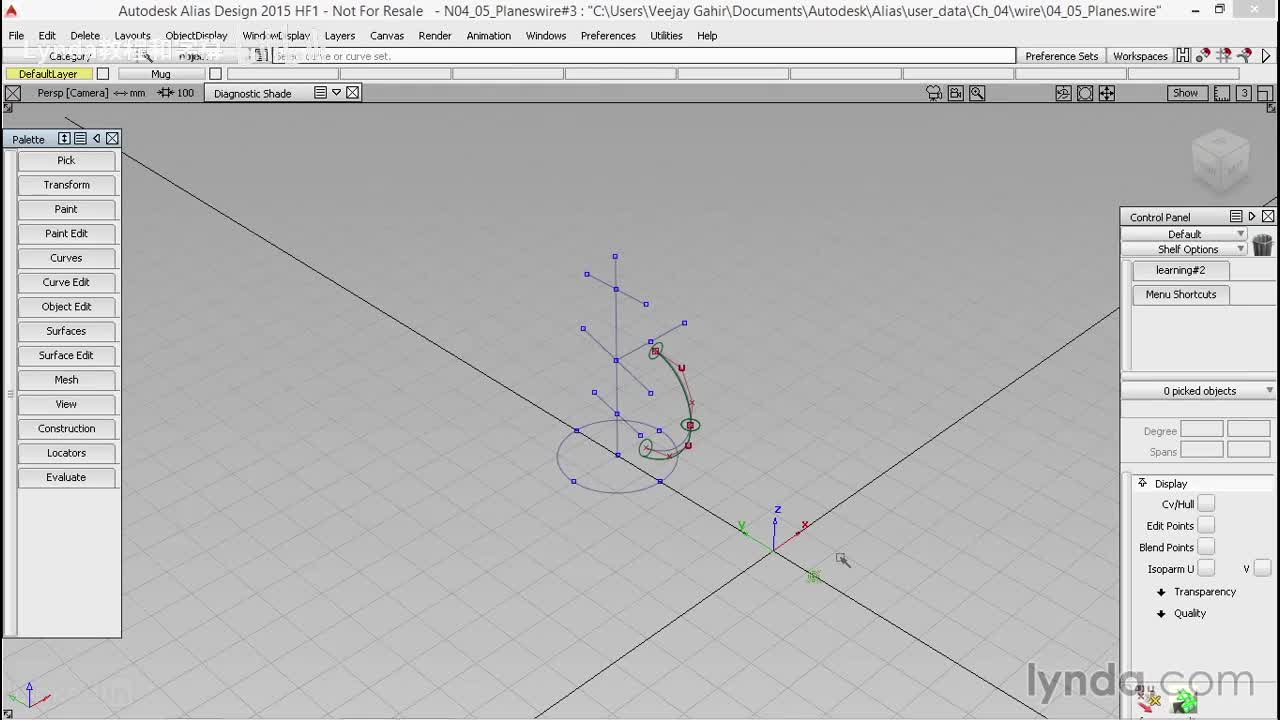Open the Edit menu
1280x720 pixels.
point(47,35)
